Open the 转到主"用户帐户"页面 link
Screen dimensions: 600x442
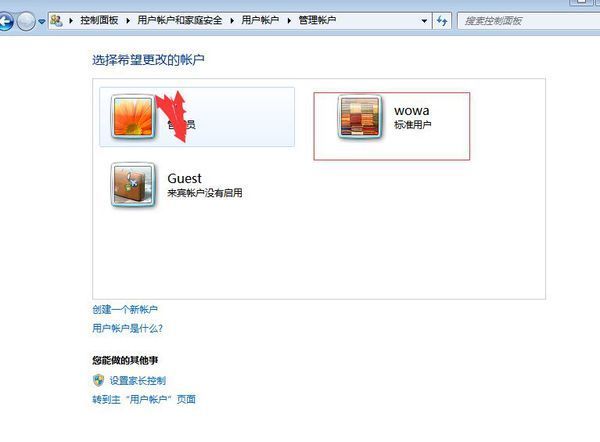click(x=144, y=399)
